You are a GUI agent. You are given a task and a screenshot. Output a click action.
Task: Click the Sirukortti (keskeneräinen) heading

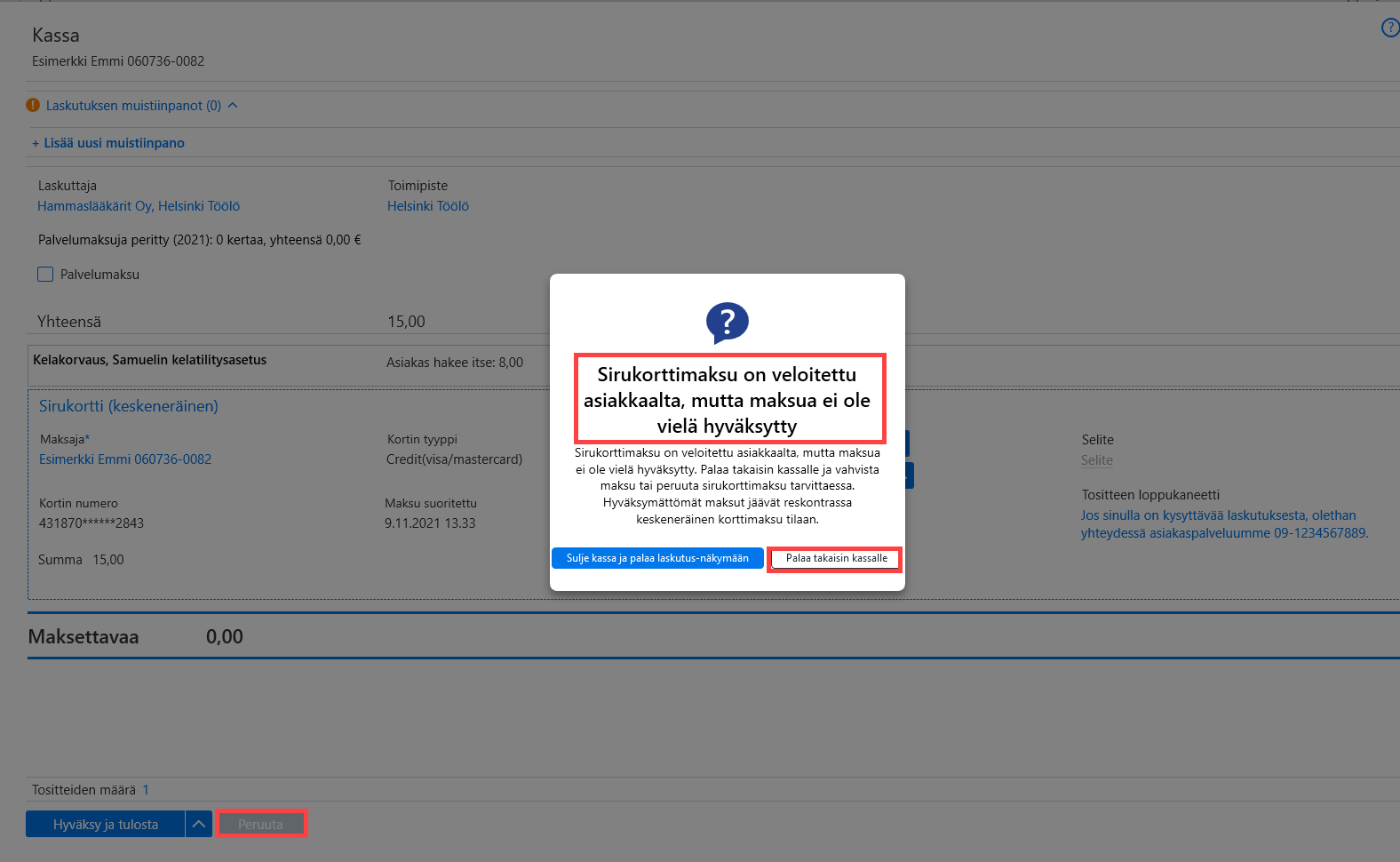pyautogui.click(x=129, y=406)
